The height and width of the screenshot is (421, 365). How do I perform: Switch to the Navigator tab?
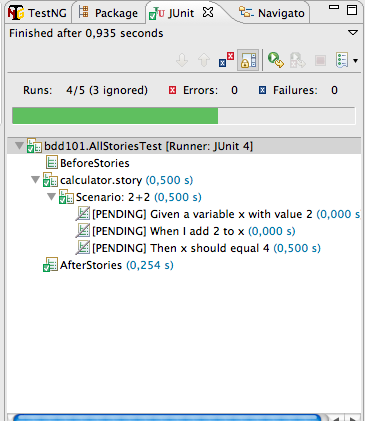(272, 13)
